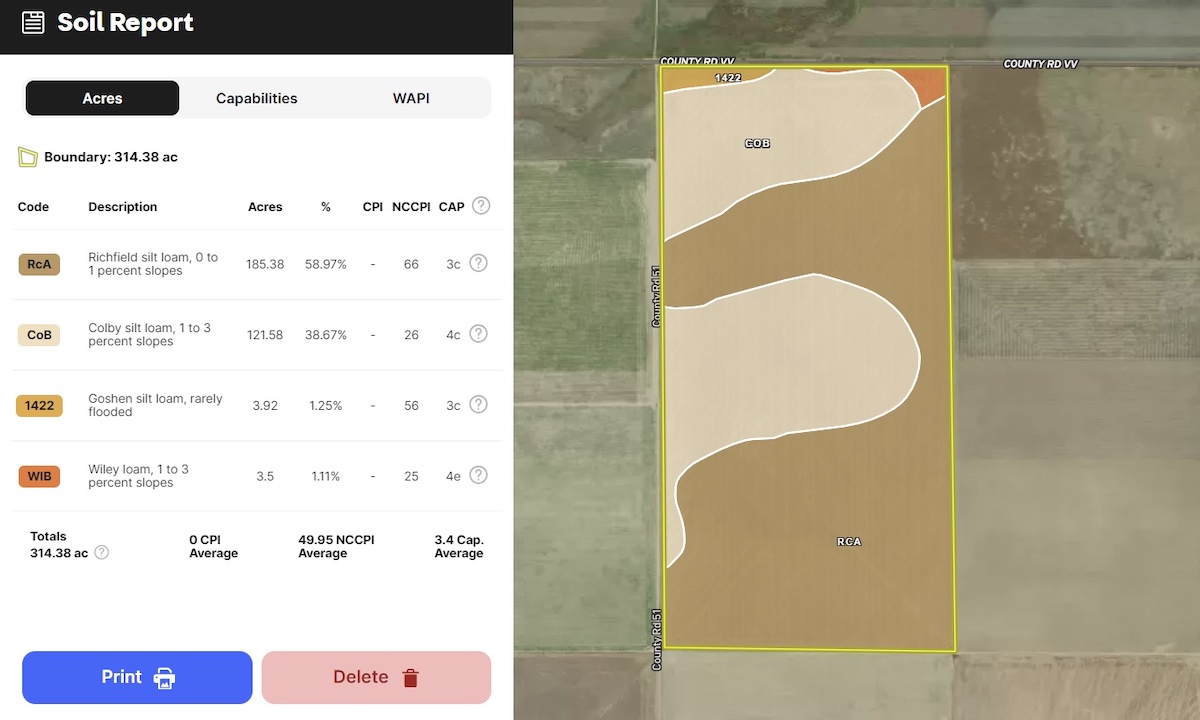Click the boundary polygon icon
The image size is (1200, 720).
pos(27,157)
